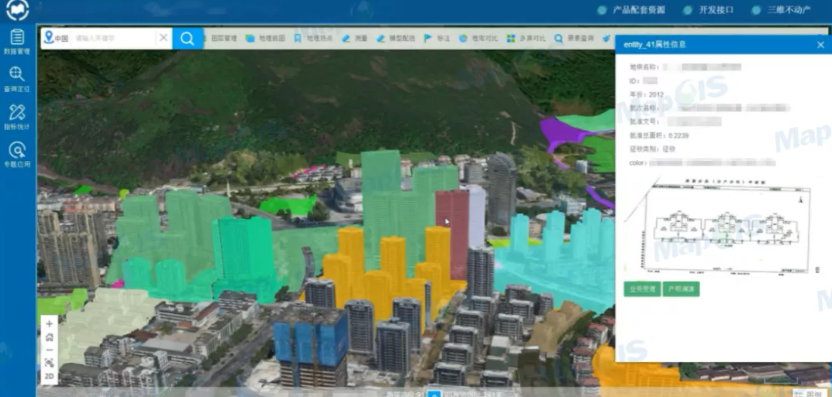
Task: Open the 多屏对比 multi-screen compare tool
Action: [x=526, y=38]
